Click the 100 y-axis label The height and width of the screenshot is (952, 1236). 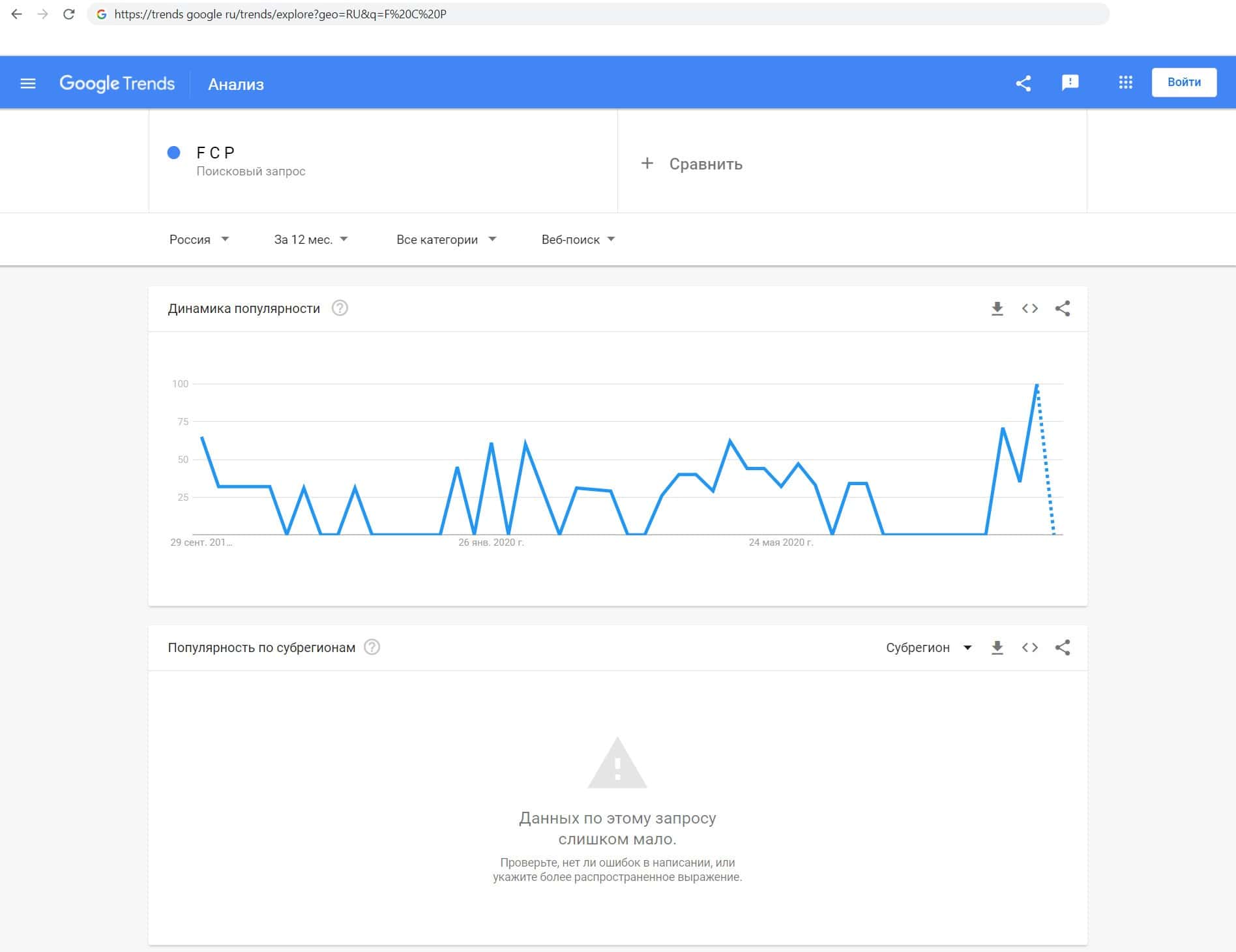pyautogui.click(x=181, y=384)
